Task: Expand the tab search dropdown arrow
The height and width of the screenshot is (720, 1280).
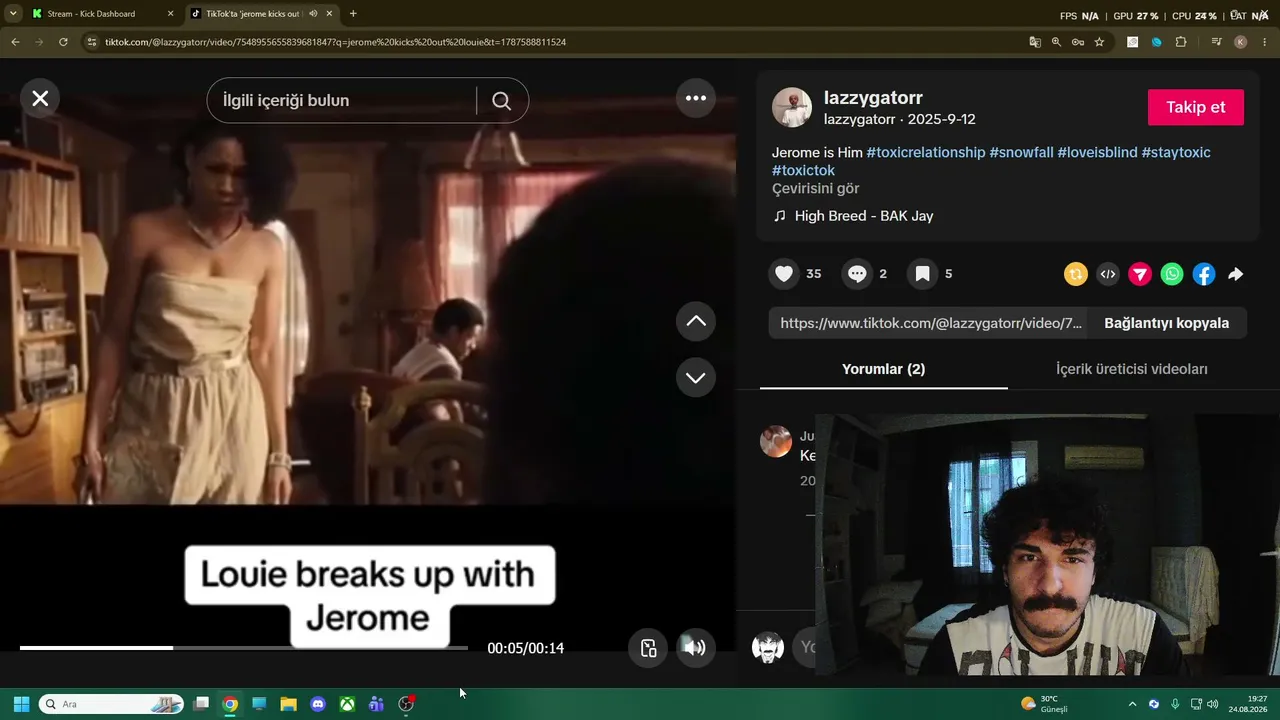Action: click(x=13, y=14)
